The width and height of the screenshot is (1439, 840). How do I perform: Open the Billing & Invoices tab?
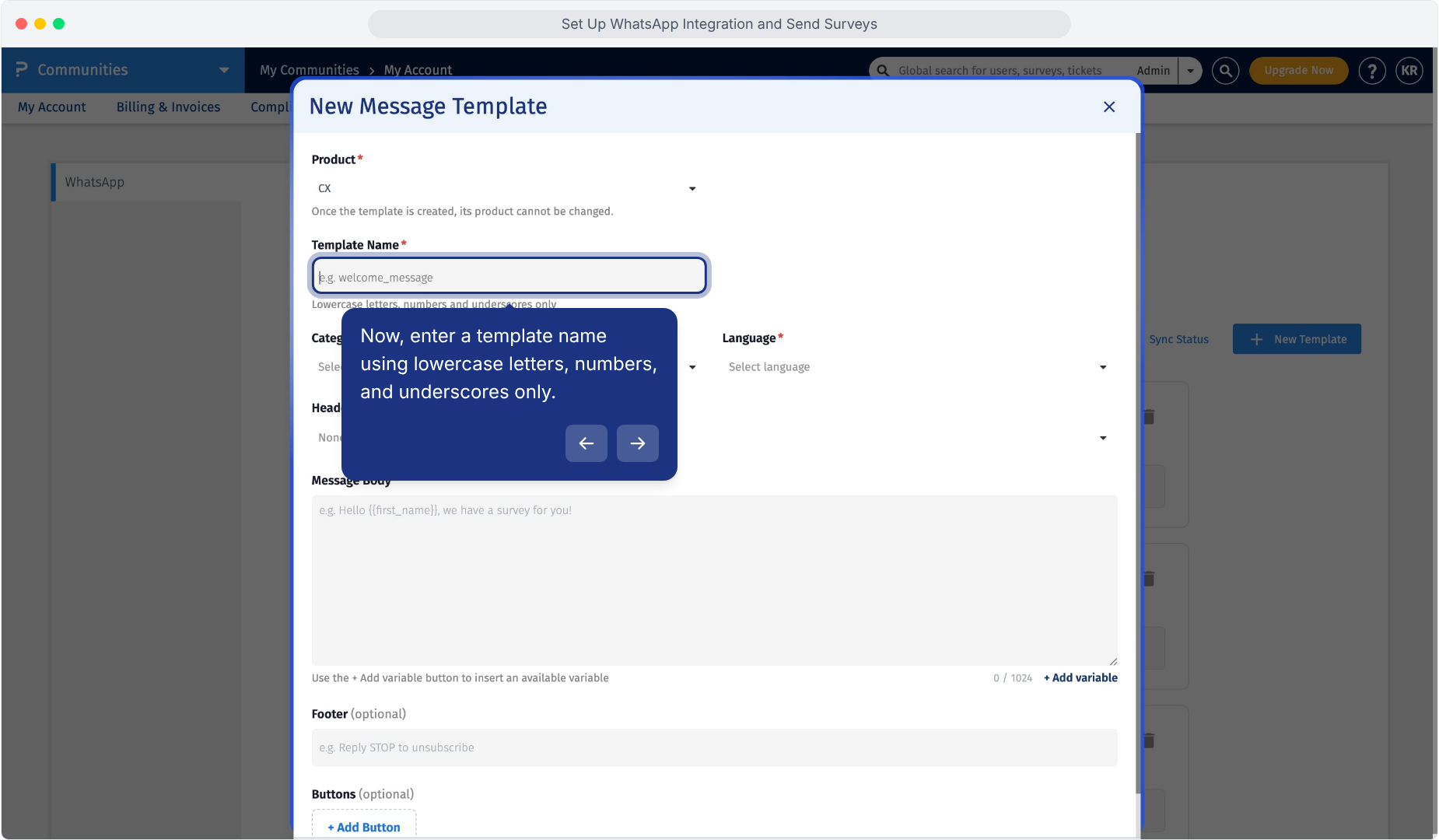tap(168, 107)
